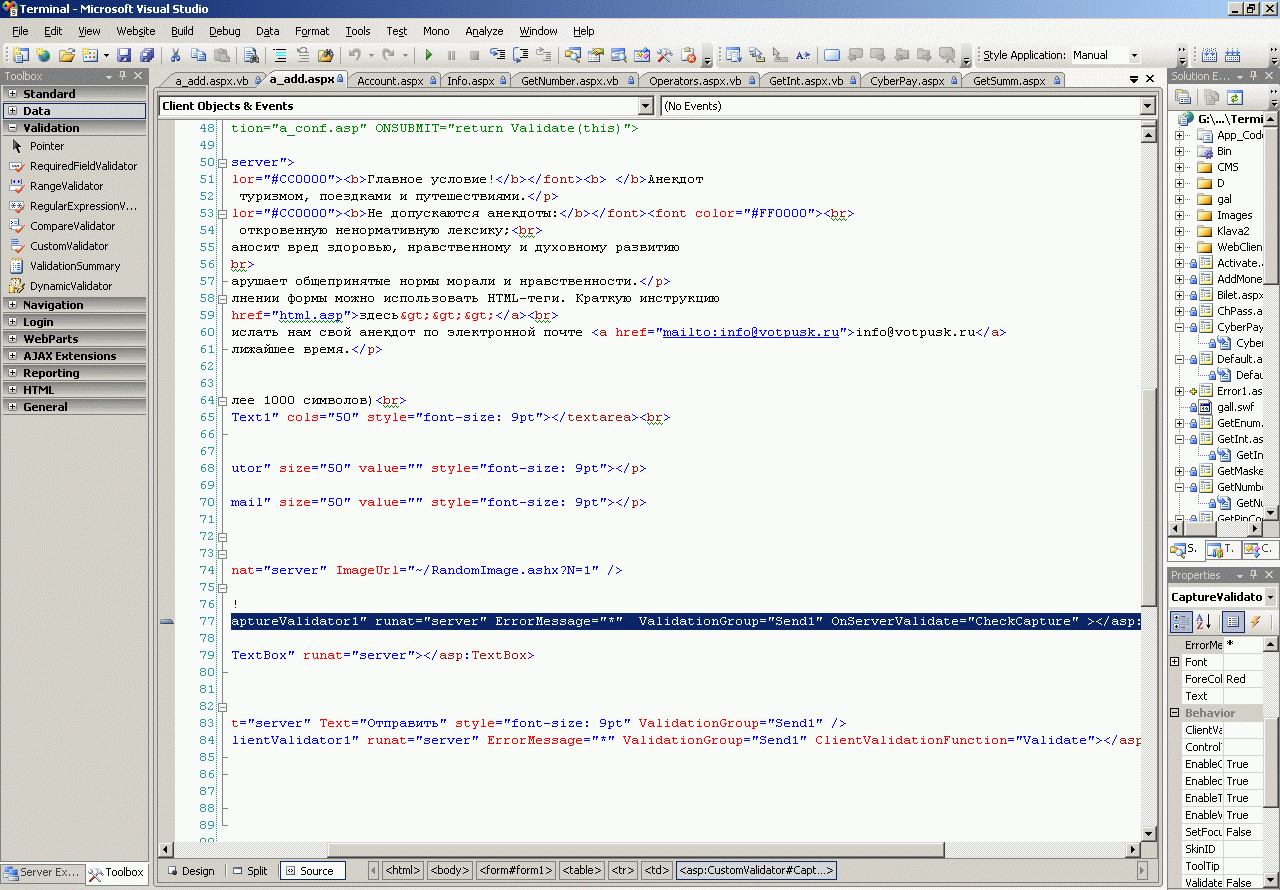The image size is (1280, 890).
Task: Open the CaptureValidator object dropdown in Properties
Action: coord(1270,597)
